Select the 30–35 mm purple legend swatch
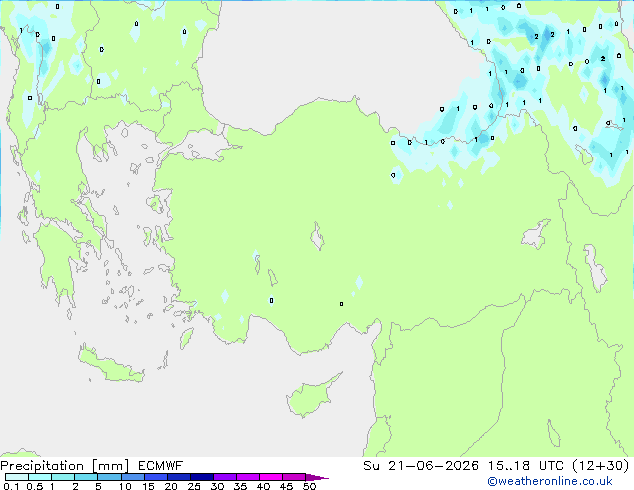The width and height of the screenshot is (634, 490). click(225, 477)
